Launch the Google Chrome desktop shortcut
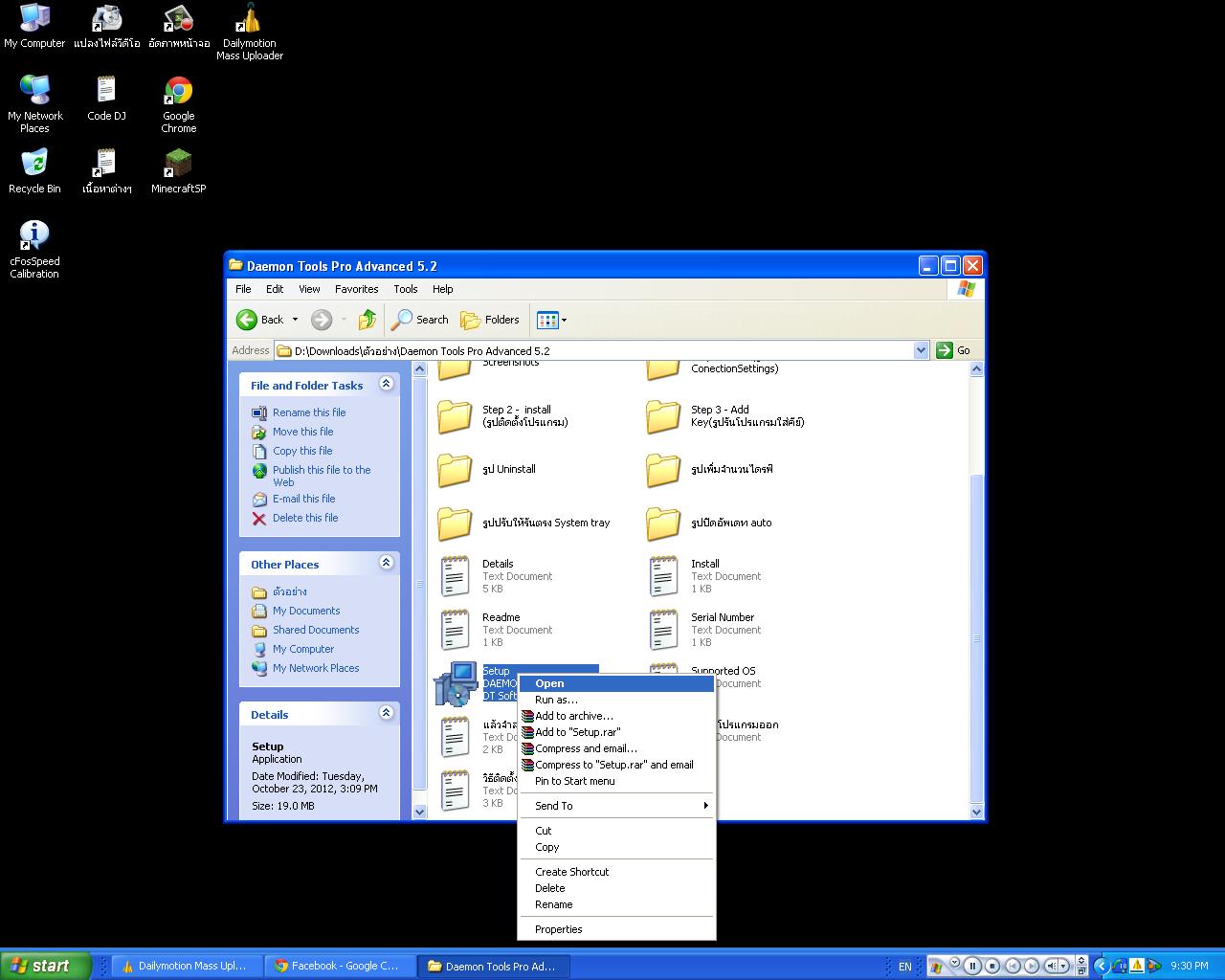The height and width of the screenshot is (980, 1225). [x=179, y=104]
